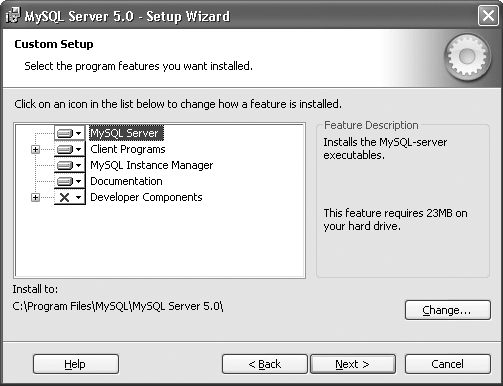The width and height of the screenshot is (503, 386).
Task: Select MySQL Instance Manager in the list
Action: 152,165
